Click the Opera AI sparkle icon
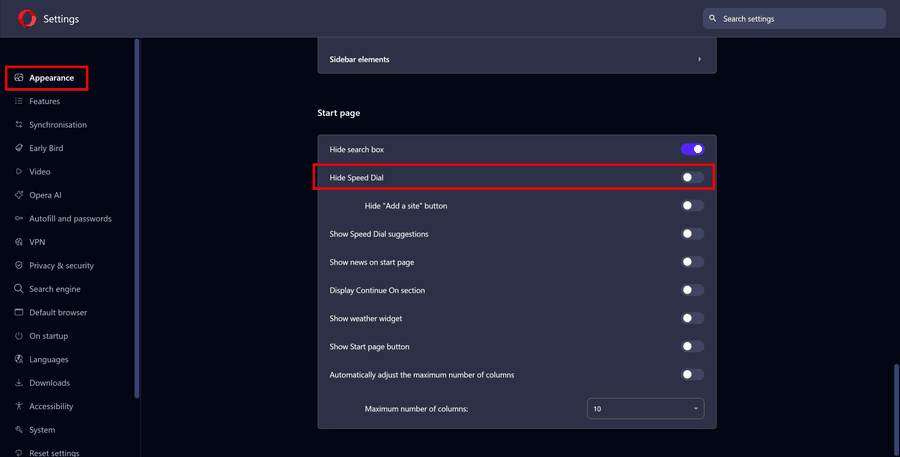Viewport: 900px width, 457px height. tap(19, 195)
